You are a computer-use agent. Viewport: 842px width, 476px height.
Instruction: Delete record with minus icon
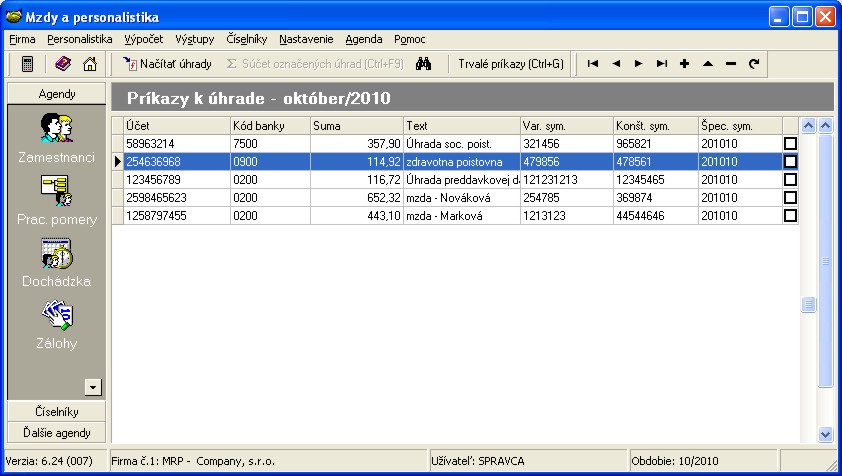(x=730, y=64)
